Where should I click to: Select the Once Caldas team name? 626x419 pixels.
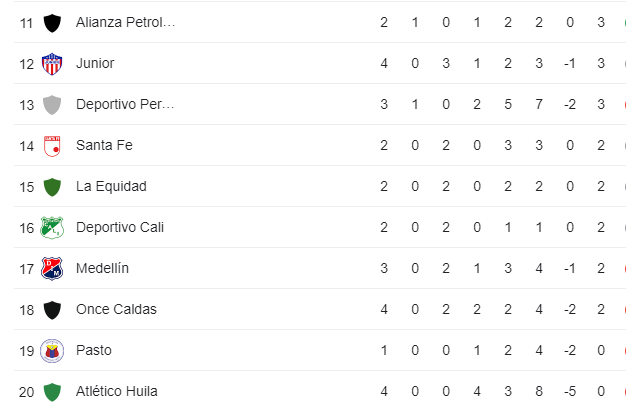[x=116, y=310]
